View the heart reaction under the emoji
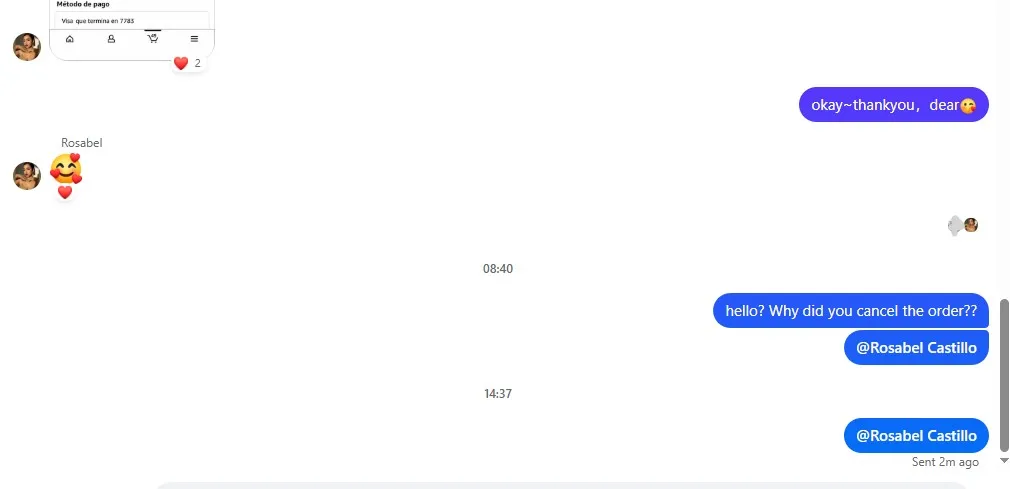 click(x=65, y=192)
